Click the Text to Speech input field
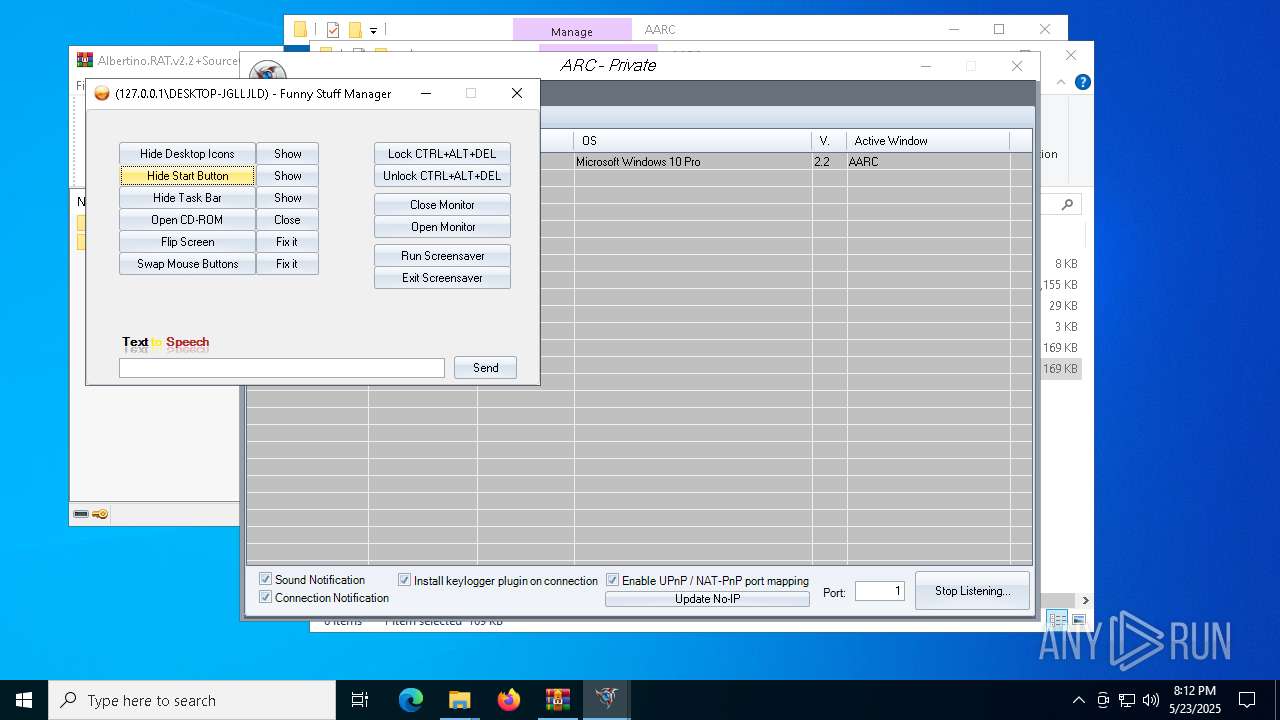This screenshot has height=720, width=1280. 281,368
